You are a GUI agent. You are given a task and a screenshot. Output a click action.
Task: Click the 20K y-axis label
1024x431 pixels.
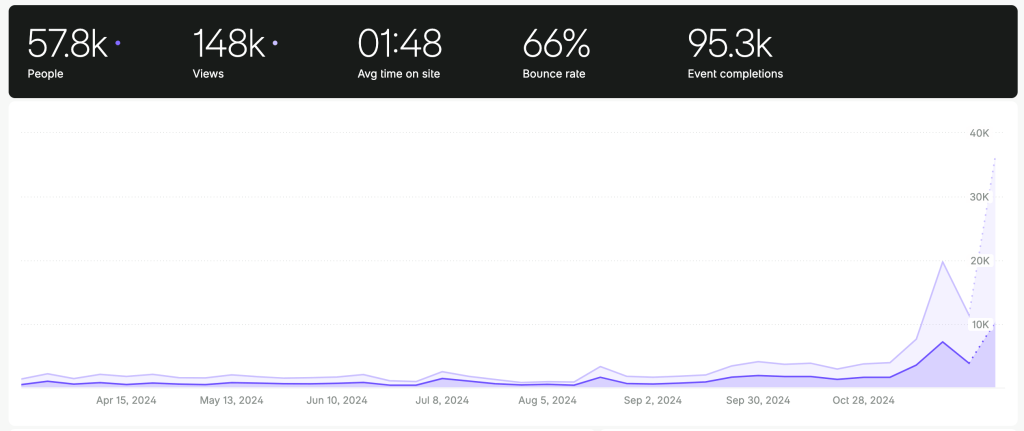tap(978, 261)
